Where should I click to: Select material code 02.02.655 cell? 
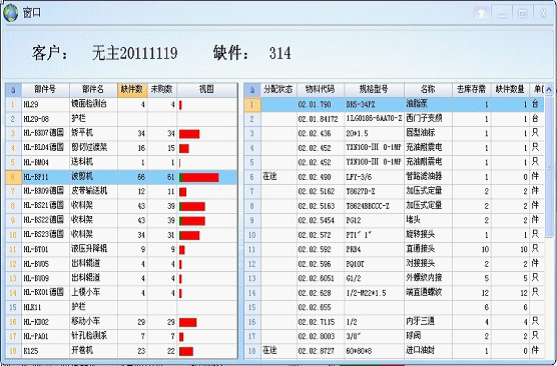[x=320, y=308]
